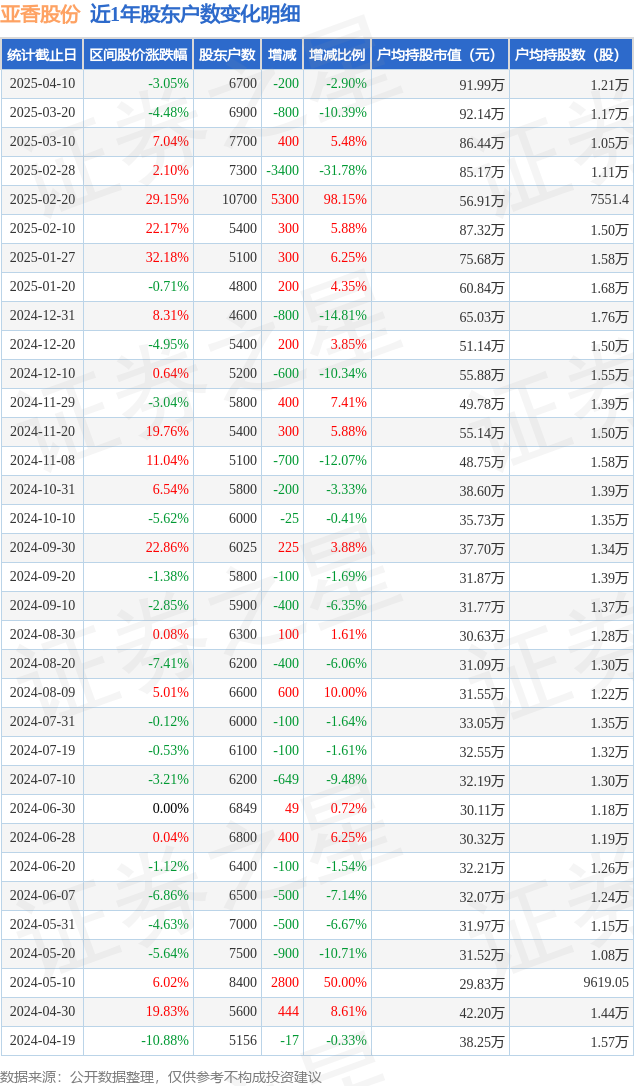Click the 近1年股东户数变化明细 heading

click(185, 15)
